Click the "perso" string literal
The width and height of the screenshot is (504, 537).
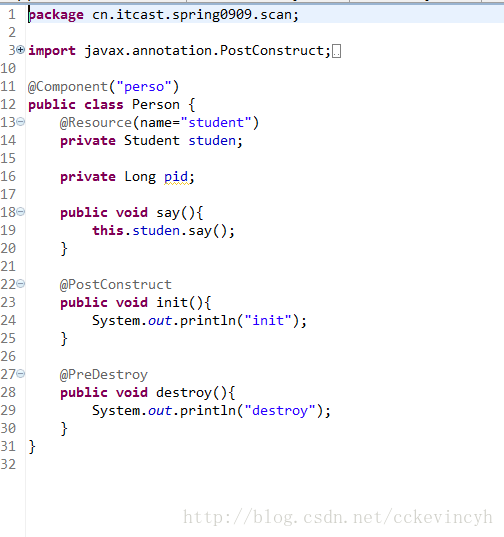pos(144,87)
